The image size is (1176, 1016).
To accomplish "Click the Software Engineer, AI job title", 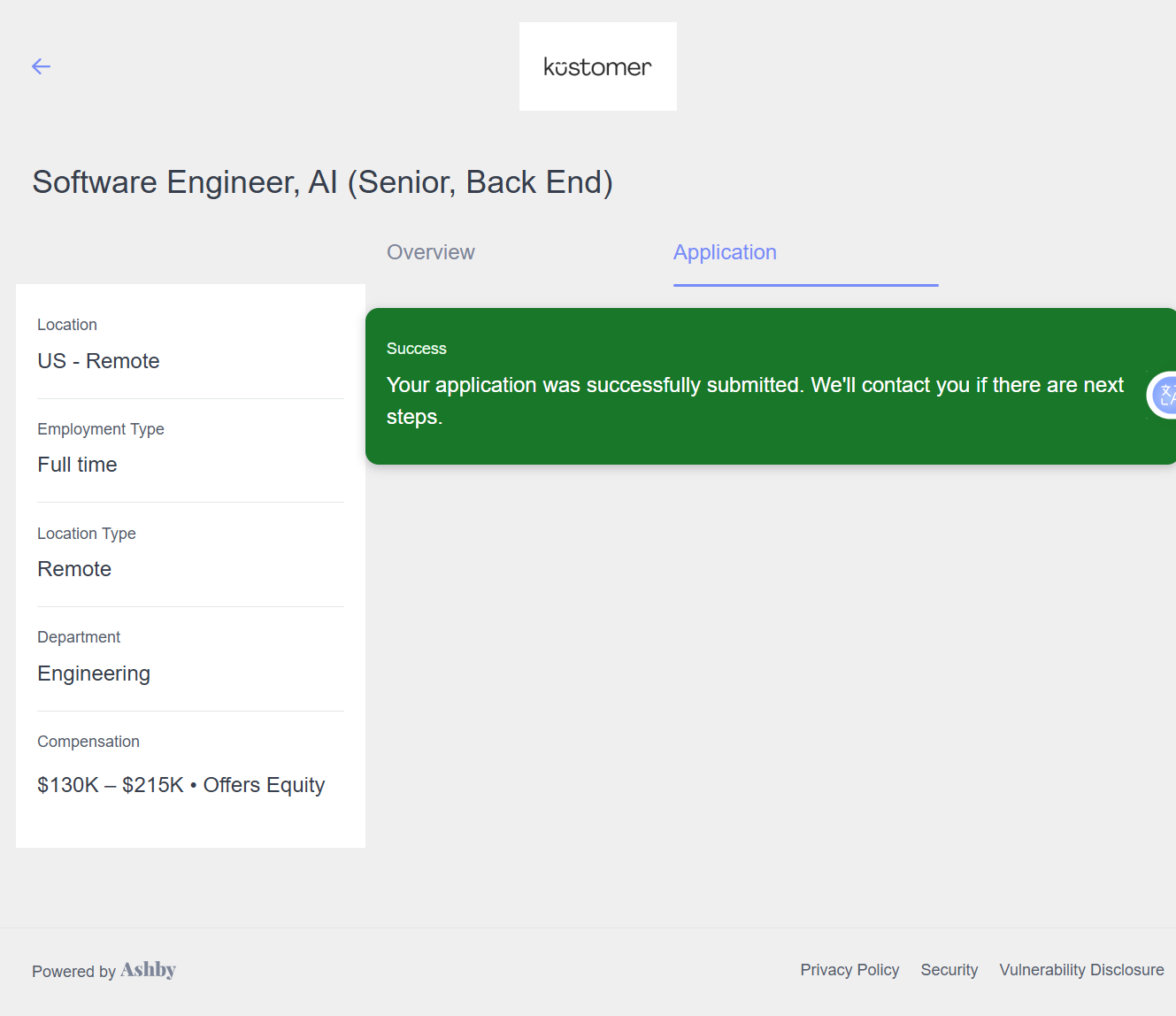I will click(x=322, y=182).
